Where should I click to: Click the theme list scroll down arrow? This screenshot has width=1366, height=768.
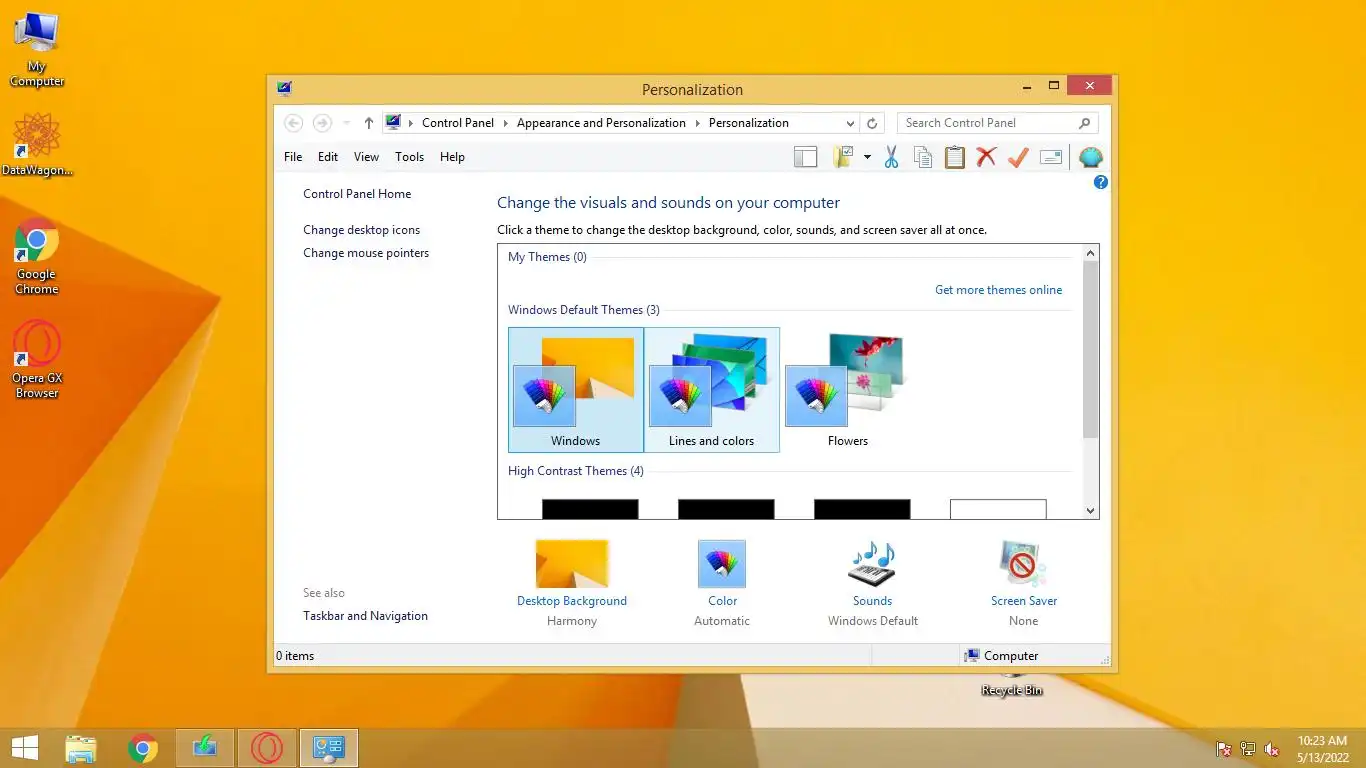[x=1090, y=510]
